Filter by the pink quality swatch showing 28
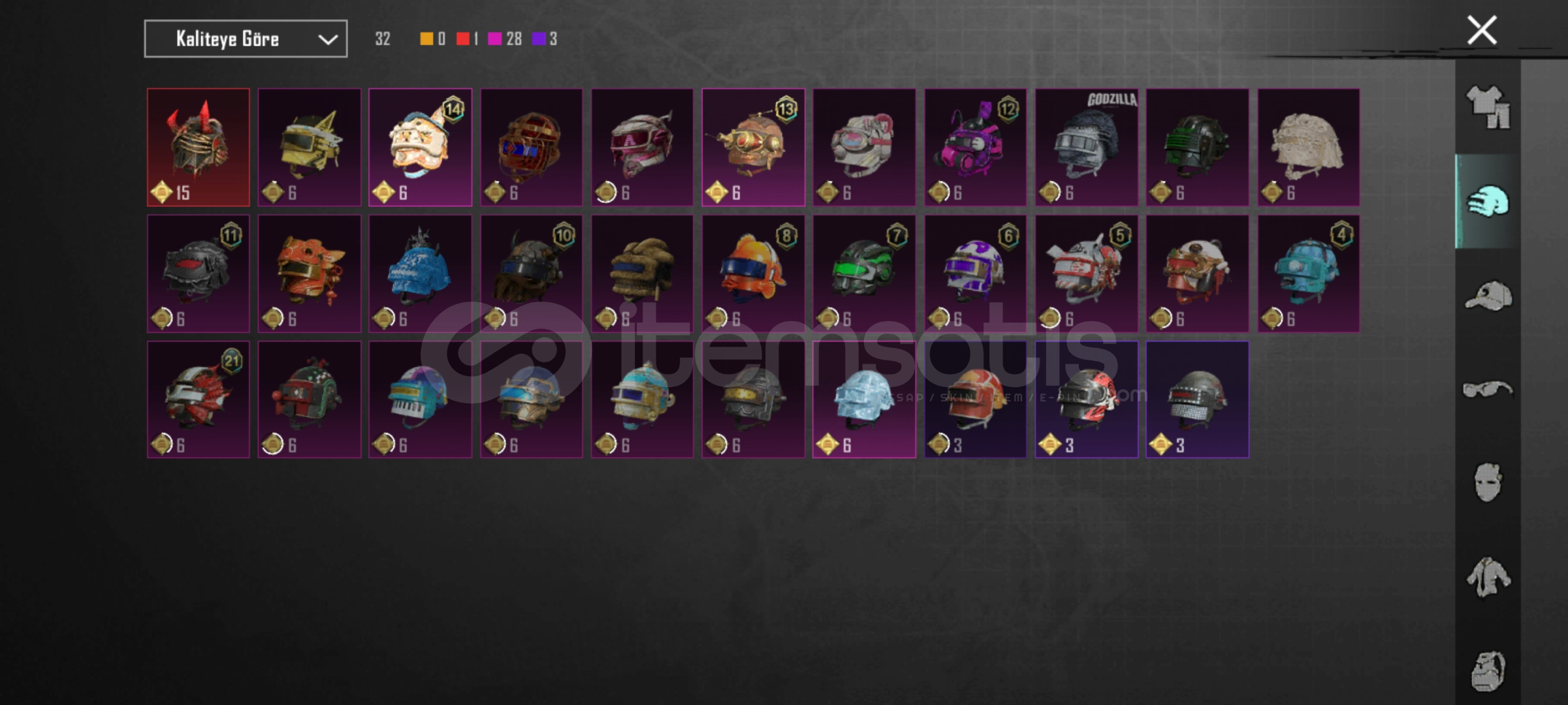 click(x=495, y=39)
